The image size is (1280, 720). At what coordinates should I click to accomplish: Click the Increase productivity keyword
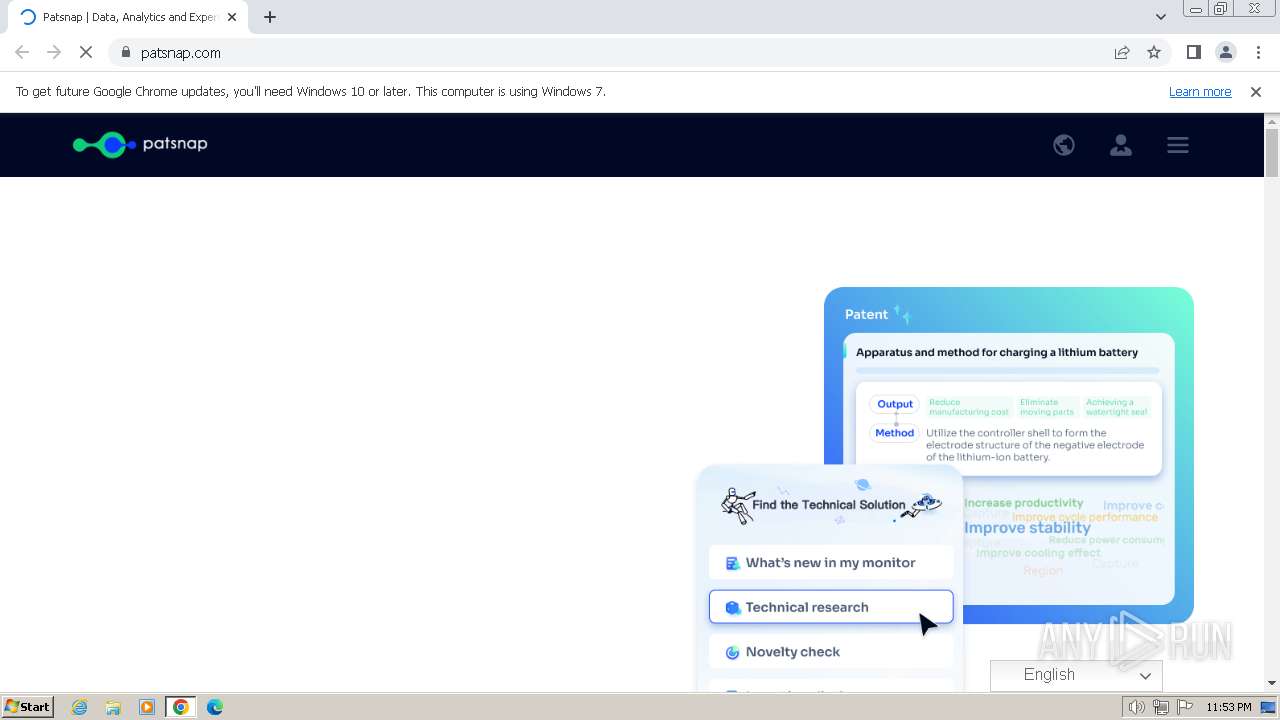pos(1023,503)
